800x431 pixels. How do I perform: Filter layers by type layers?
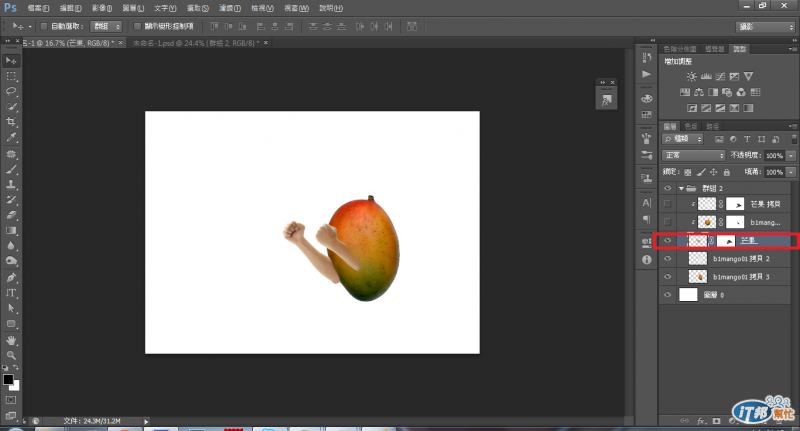coord(747,139)
